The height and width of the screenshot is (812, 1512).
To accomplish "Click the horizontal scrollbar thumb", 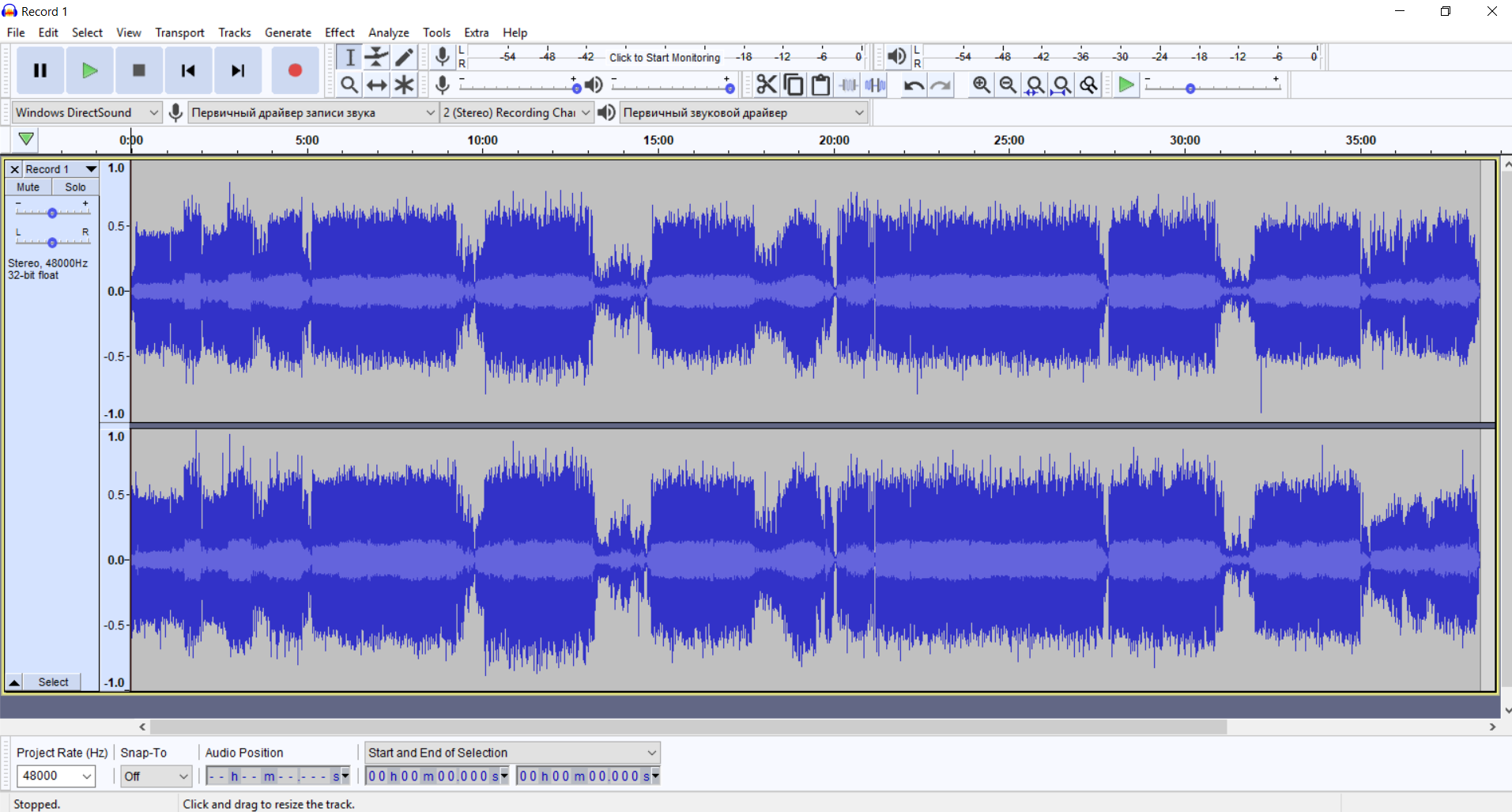I will (688, 727).
